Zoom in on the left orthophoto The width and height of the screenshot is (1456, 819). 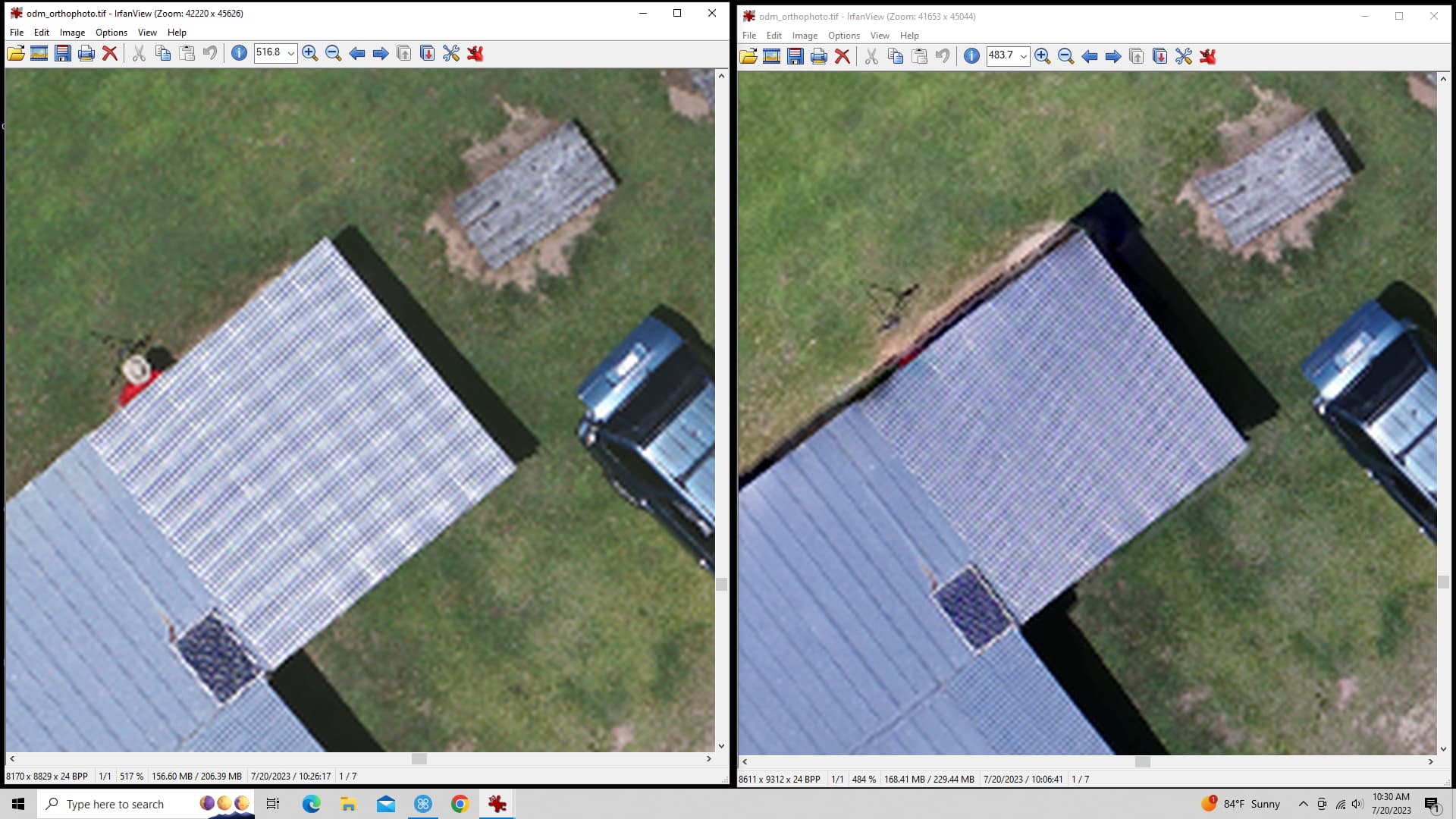309,53
